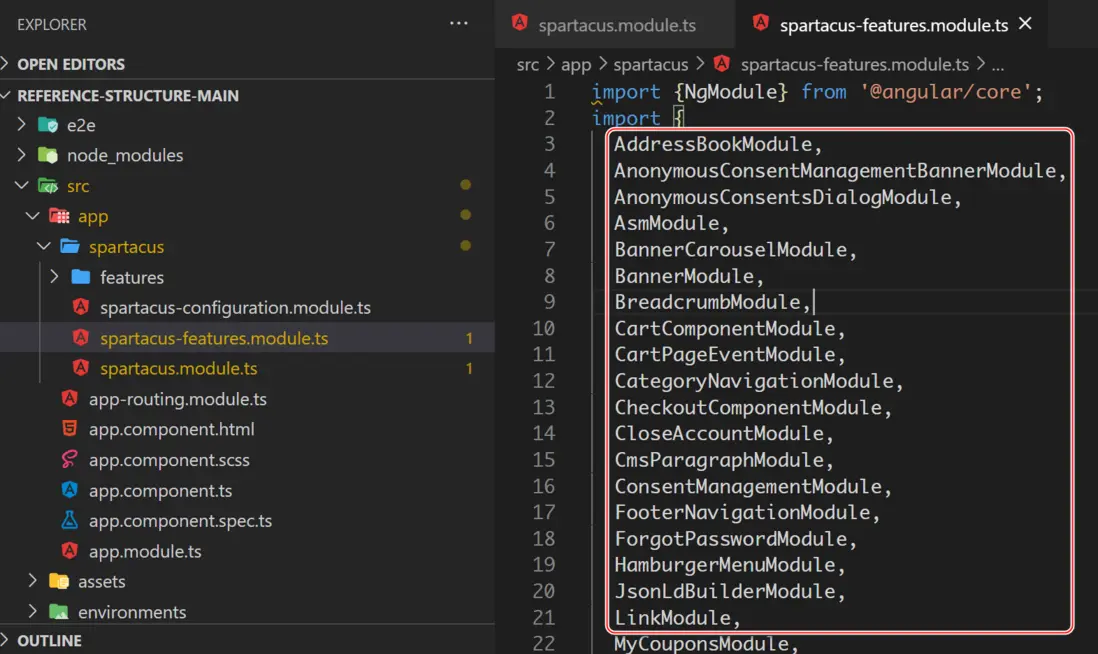Collapse the REFERENCE-STRUCTURE-MAIN root
1098x654 pixels.
8,95
